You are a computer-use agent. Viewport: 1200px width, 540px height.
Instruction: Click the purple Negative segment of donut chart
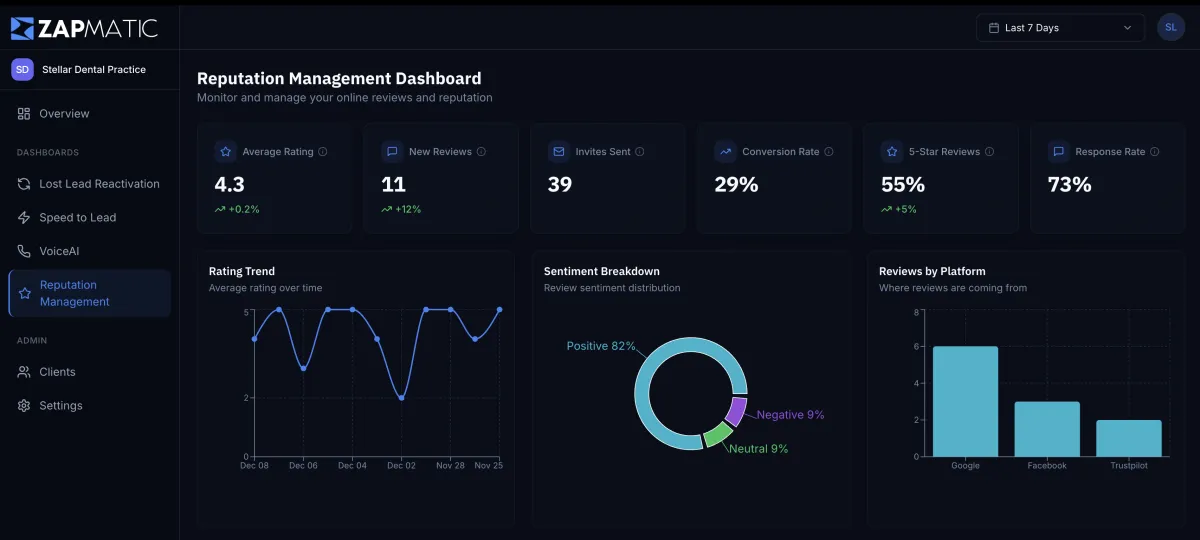[735, 411]
